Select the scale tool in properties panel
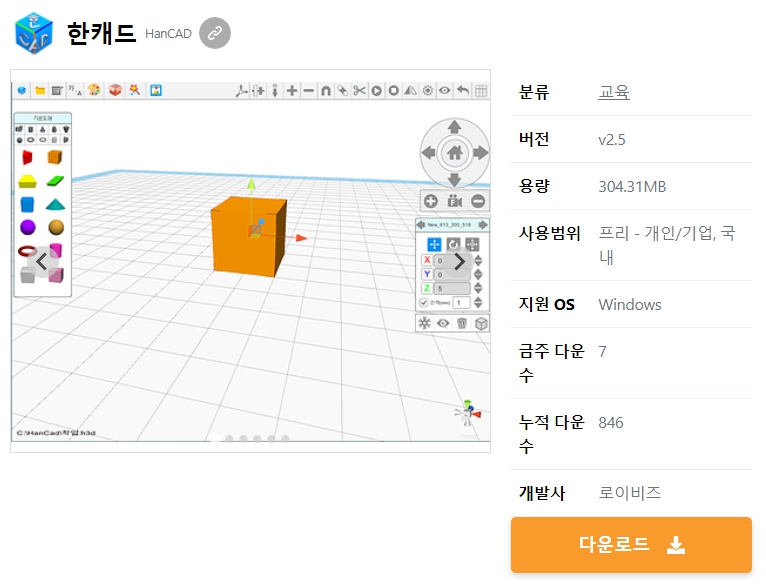The height and width of the screenshot is (588, 766). (x=472, y=244)
